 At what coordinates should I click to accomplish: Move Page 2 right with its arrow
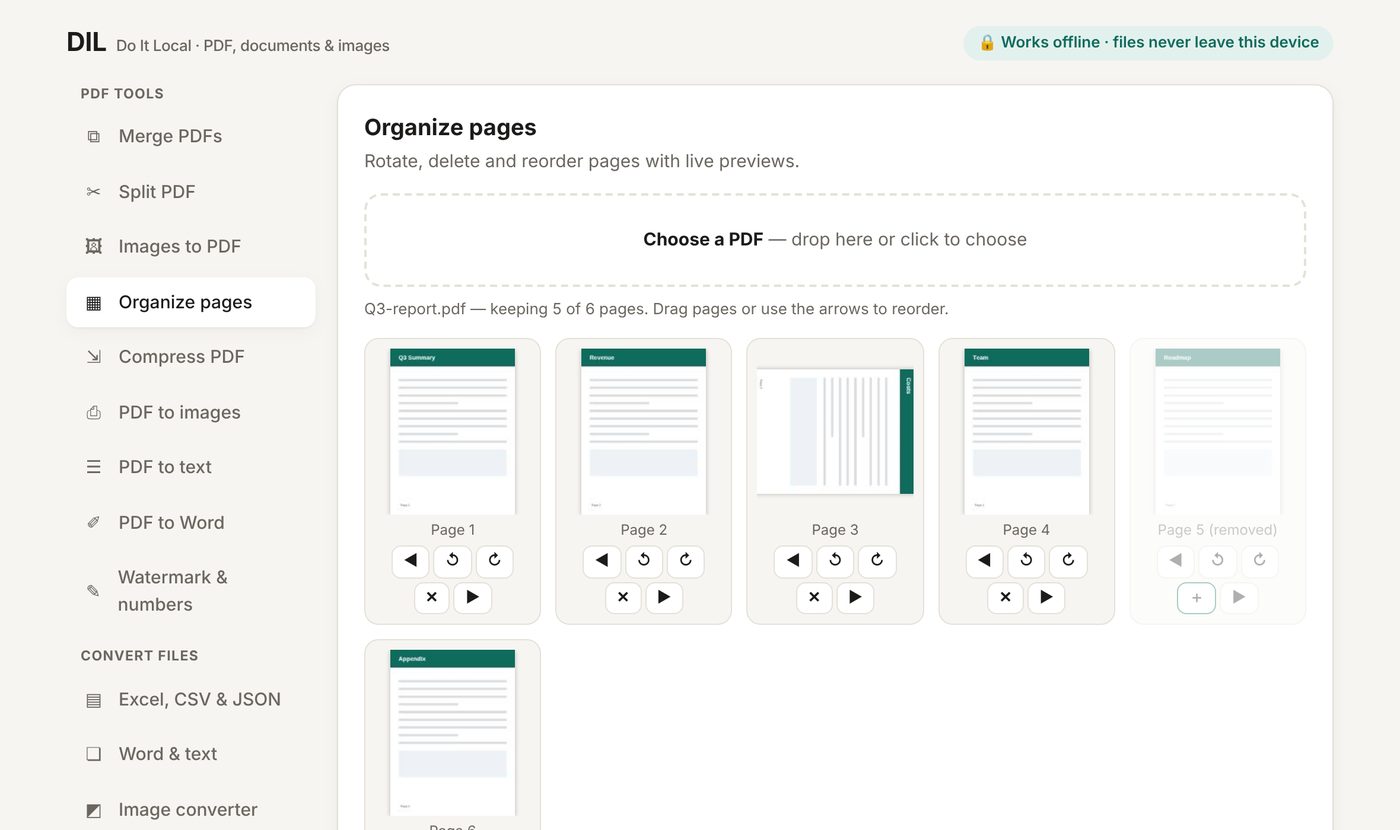[x=664, y=598]
